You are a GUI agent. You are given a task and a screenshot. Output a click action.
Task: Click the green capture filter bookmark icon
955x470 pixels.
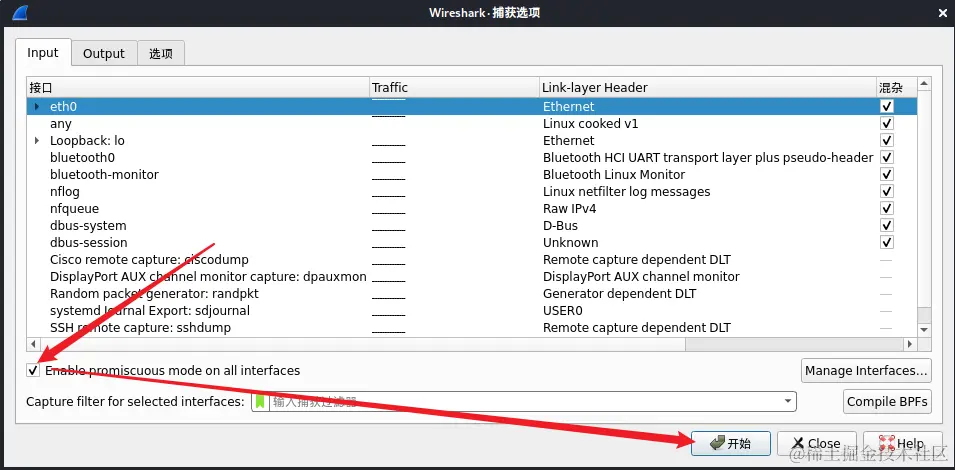261,402
